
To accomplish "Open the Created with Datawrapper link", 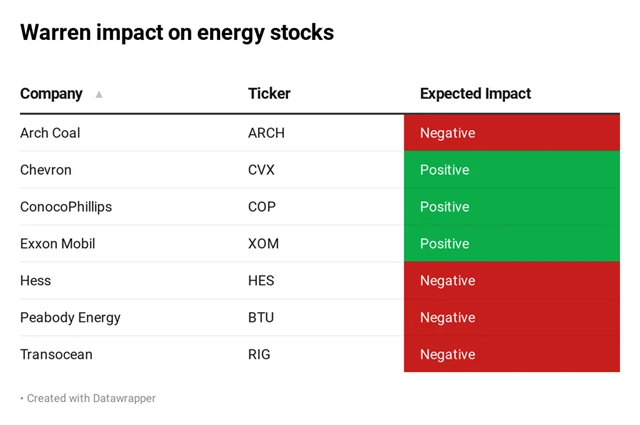I will coord(91,398).
